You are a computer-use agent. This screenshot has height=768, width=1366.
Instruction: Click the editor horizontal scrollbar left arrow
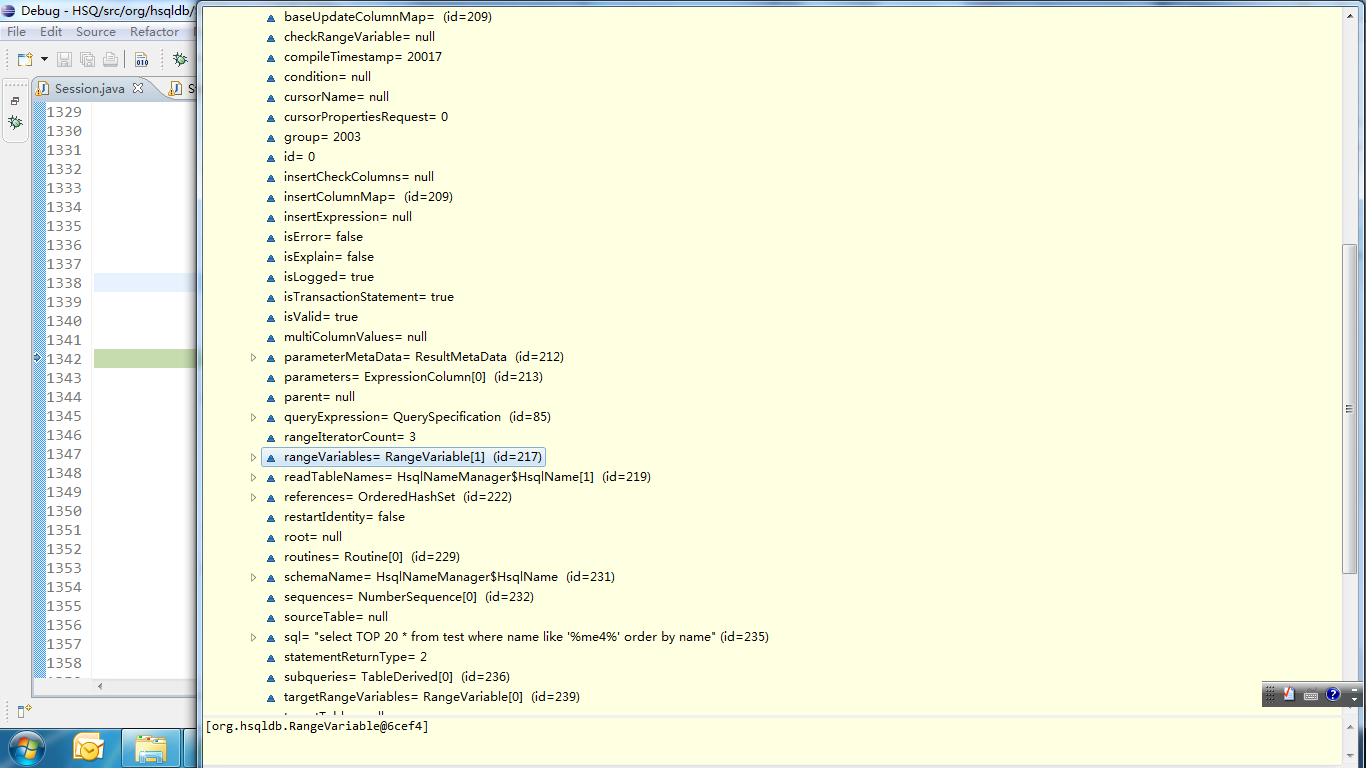click(x=99, y=686)
